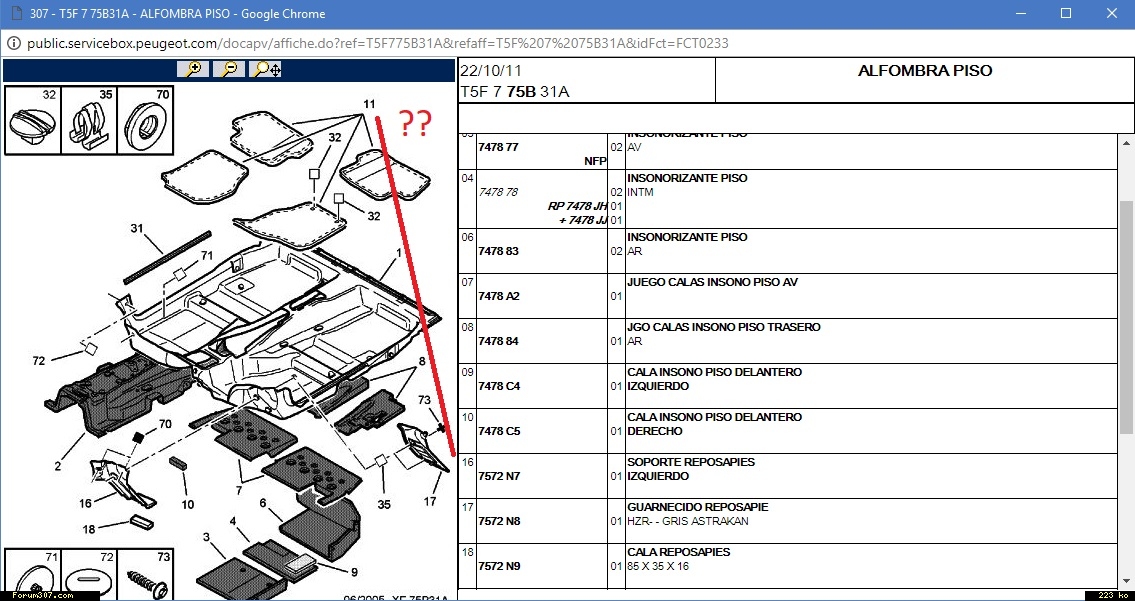Activate the zoom-and-pan magnifier tool
The width and height of the screenshot is (1135, 601).
[266, 70]
